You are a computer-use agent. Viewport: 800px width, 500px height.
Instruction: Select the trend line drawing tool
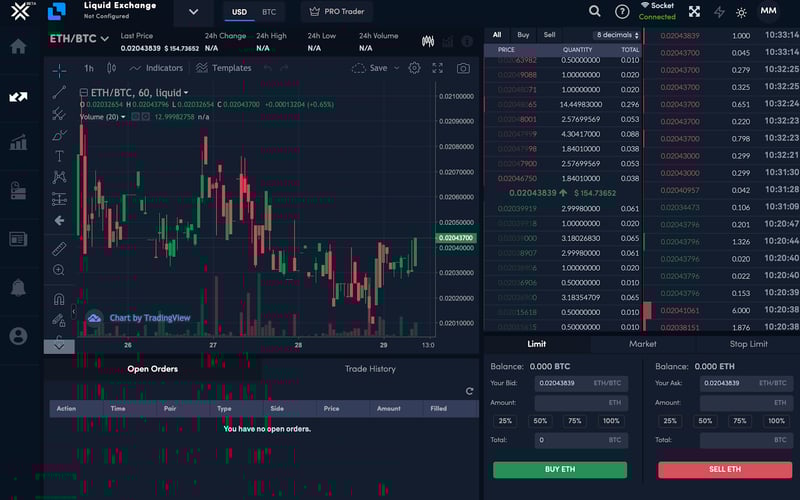tap(59, 92)
